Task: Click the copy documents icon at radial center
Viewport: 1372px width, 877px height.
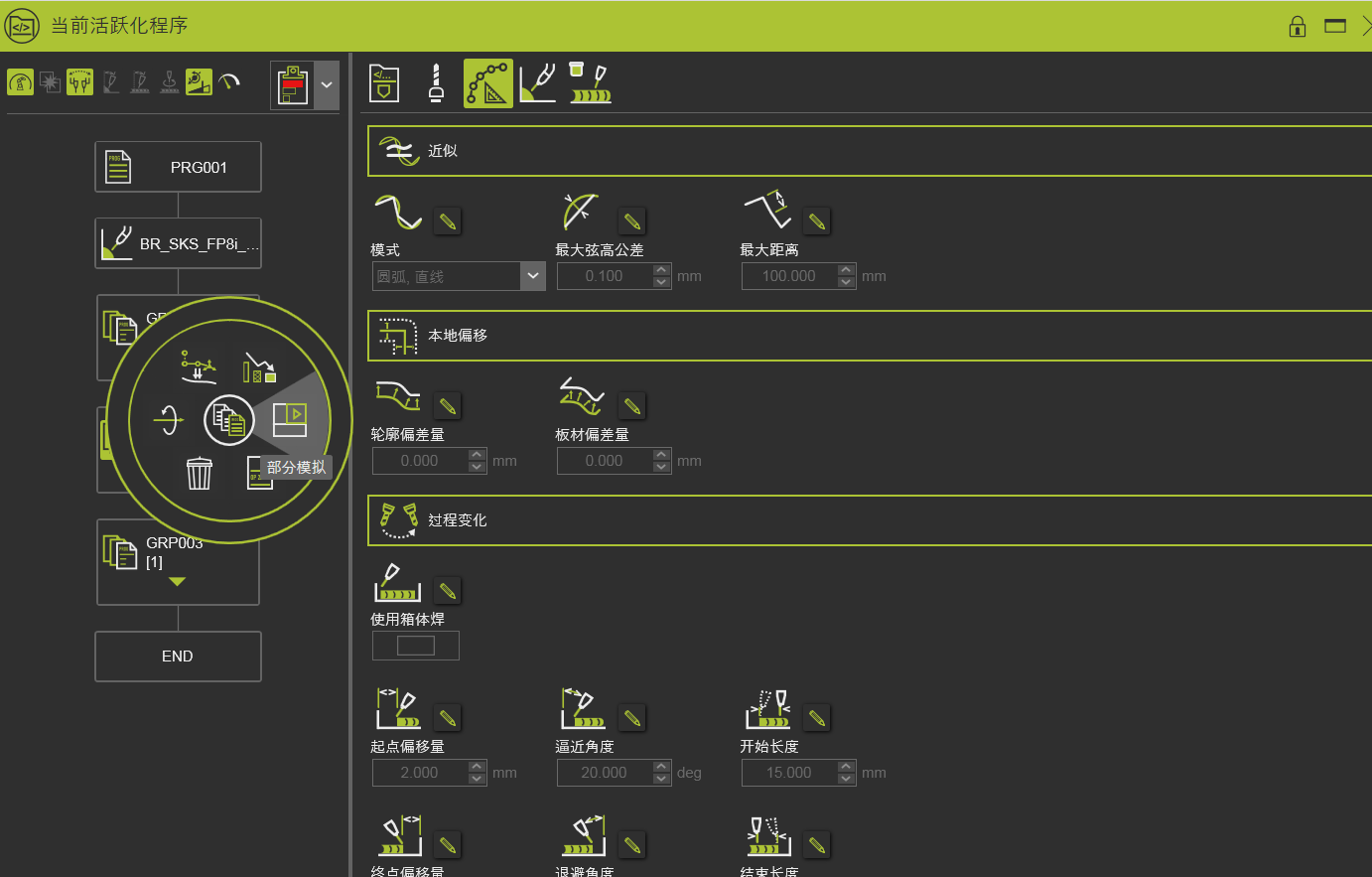Action: pos(229,420)
